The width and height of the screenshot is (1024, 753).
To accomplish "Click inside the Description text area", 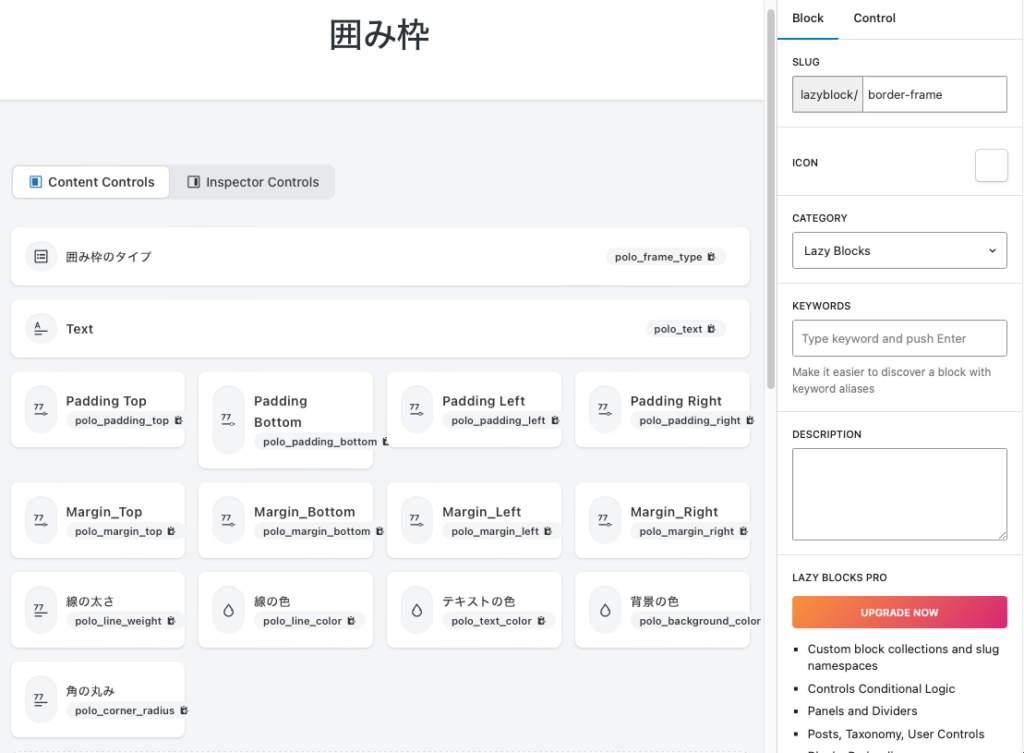I will pos(899,494).
